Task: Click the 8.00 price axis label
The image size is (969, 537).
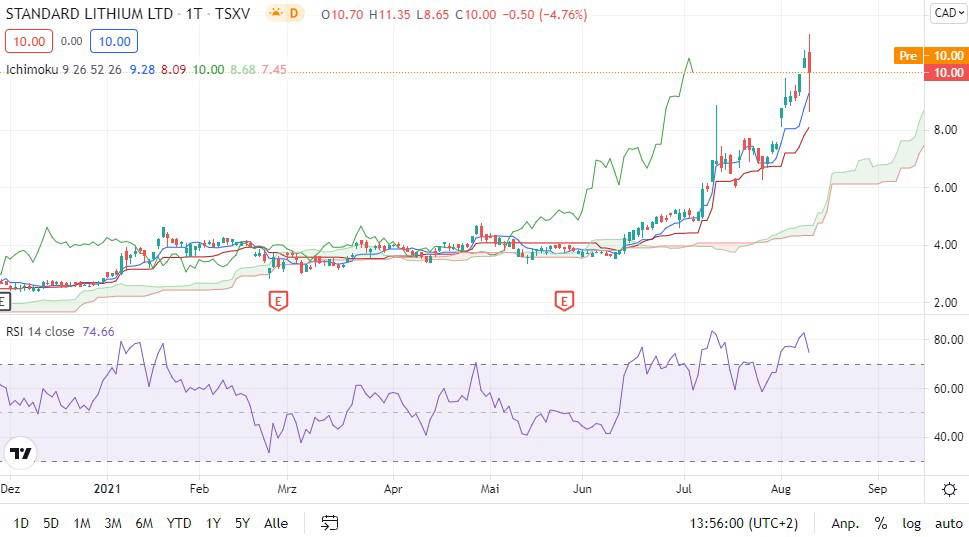Action: [x=945, y=130]
